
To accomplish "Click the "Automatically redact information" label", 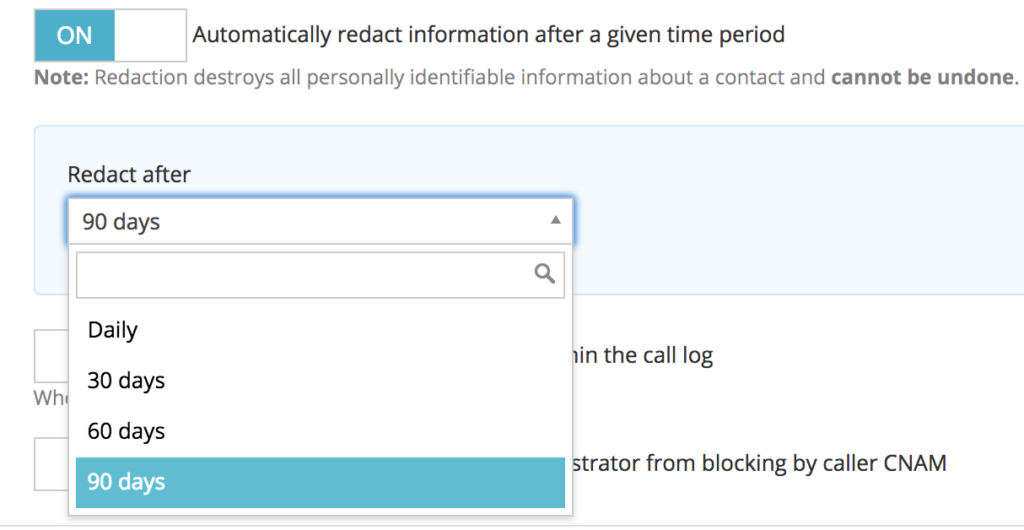I will (400, 35).
